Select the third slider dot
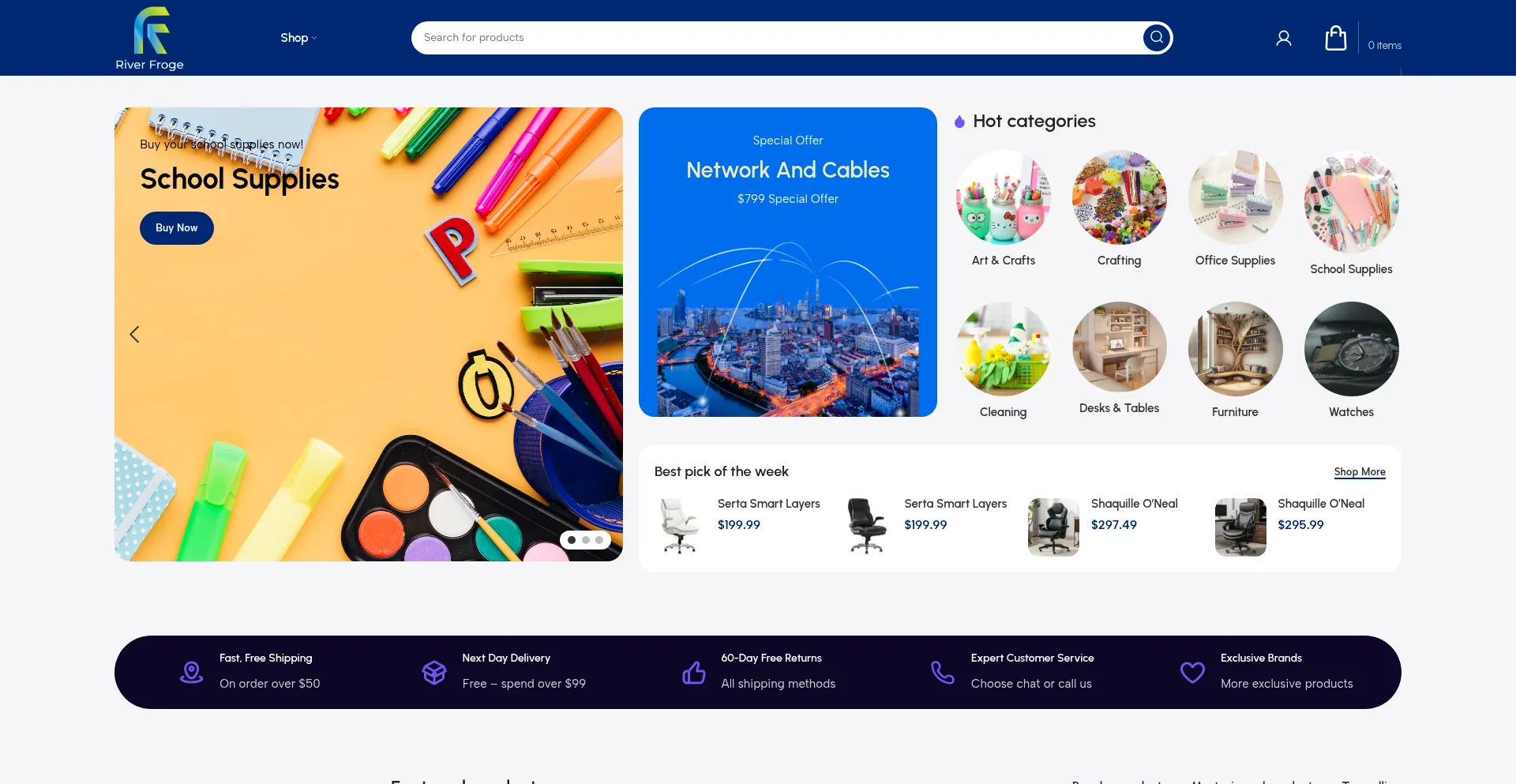1516x784 pixels. point(599,540)
